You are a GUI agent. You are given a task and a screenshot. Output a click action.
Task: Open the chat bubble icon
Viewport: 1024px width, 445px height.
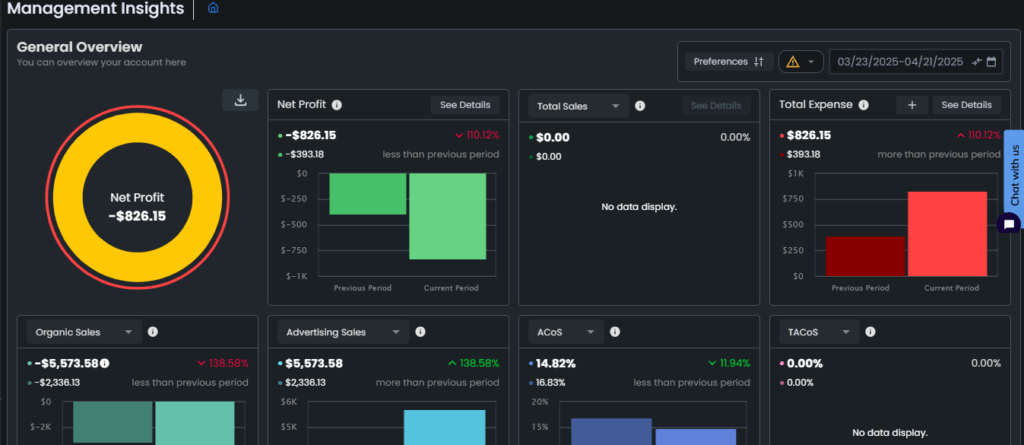click(x=1009, y=225)
